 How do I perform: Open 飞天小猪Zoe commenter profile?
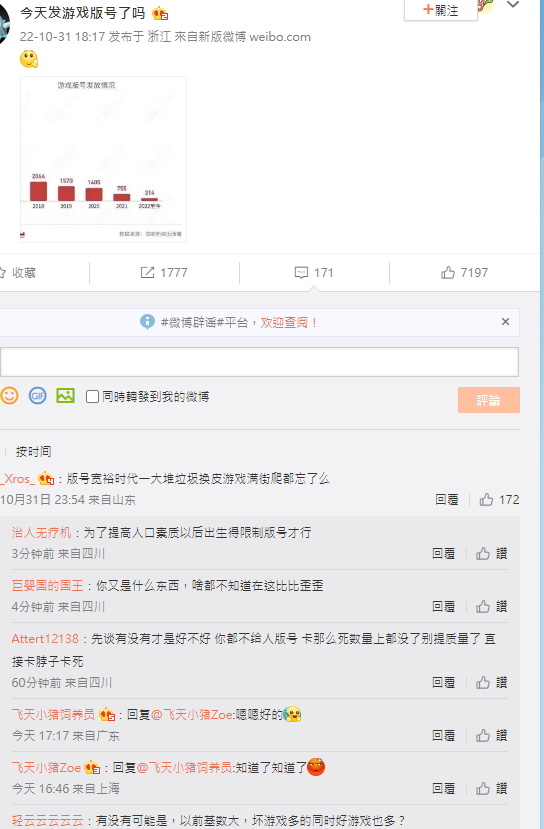46,768
